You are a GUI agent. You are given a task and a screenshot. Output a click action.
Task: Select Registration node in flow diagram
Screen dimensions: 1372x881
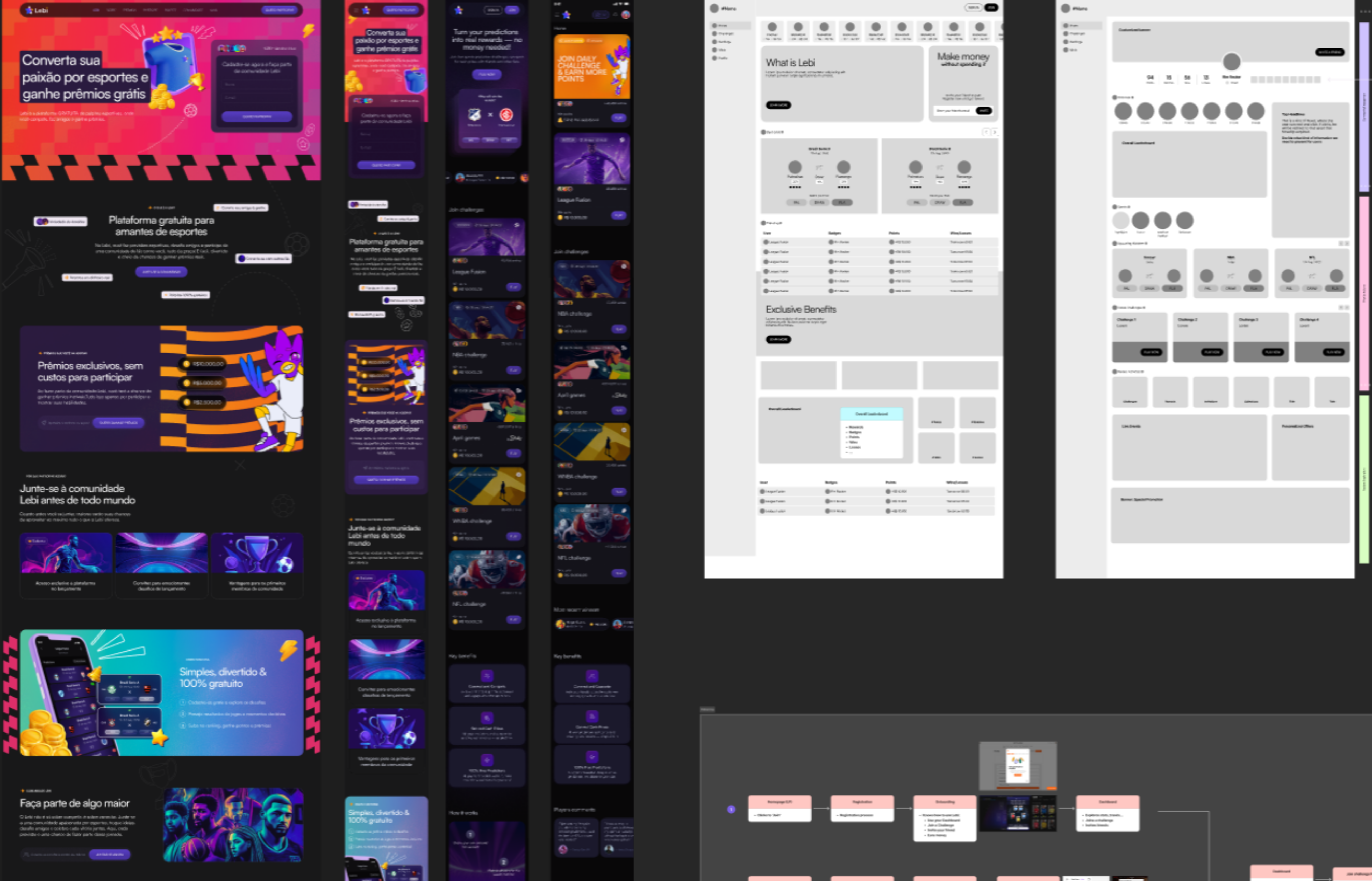[x=862, y=808]
